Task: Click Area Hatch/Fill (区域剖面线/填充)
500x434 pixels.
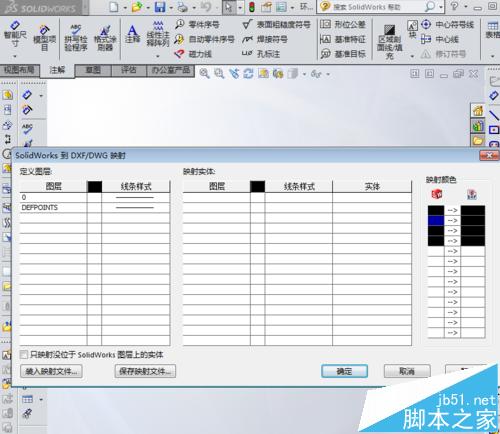Action: tap(389, 42)
